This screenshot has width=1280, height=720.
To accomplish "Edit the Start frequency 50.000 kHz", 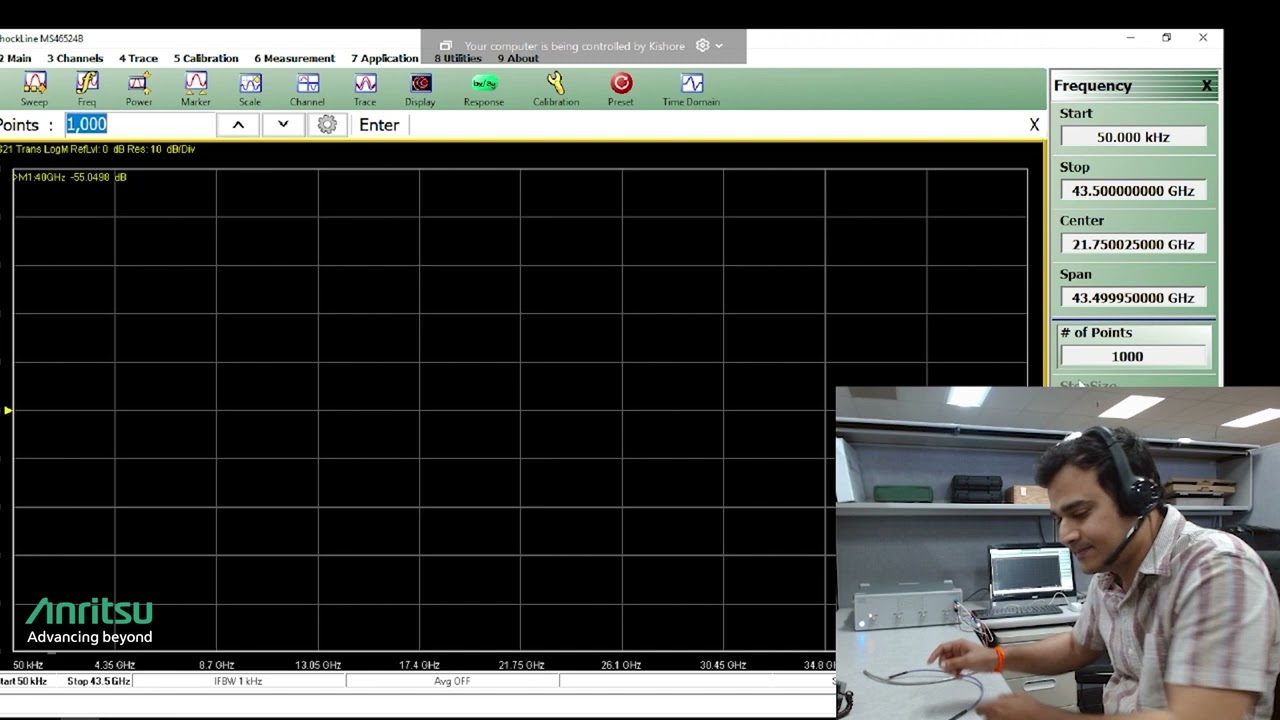I will 1133,137.
